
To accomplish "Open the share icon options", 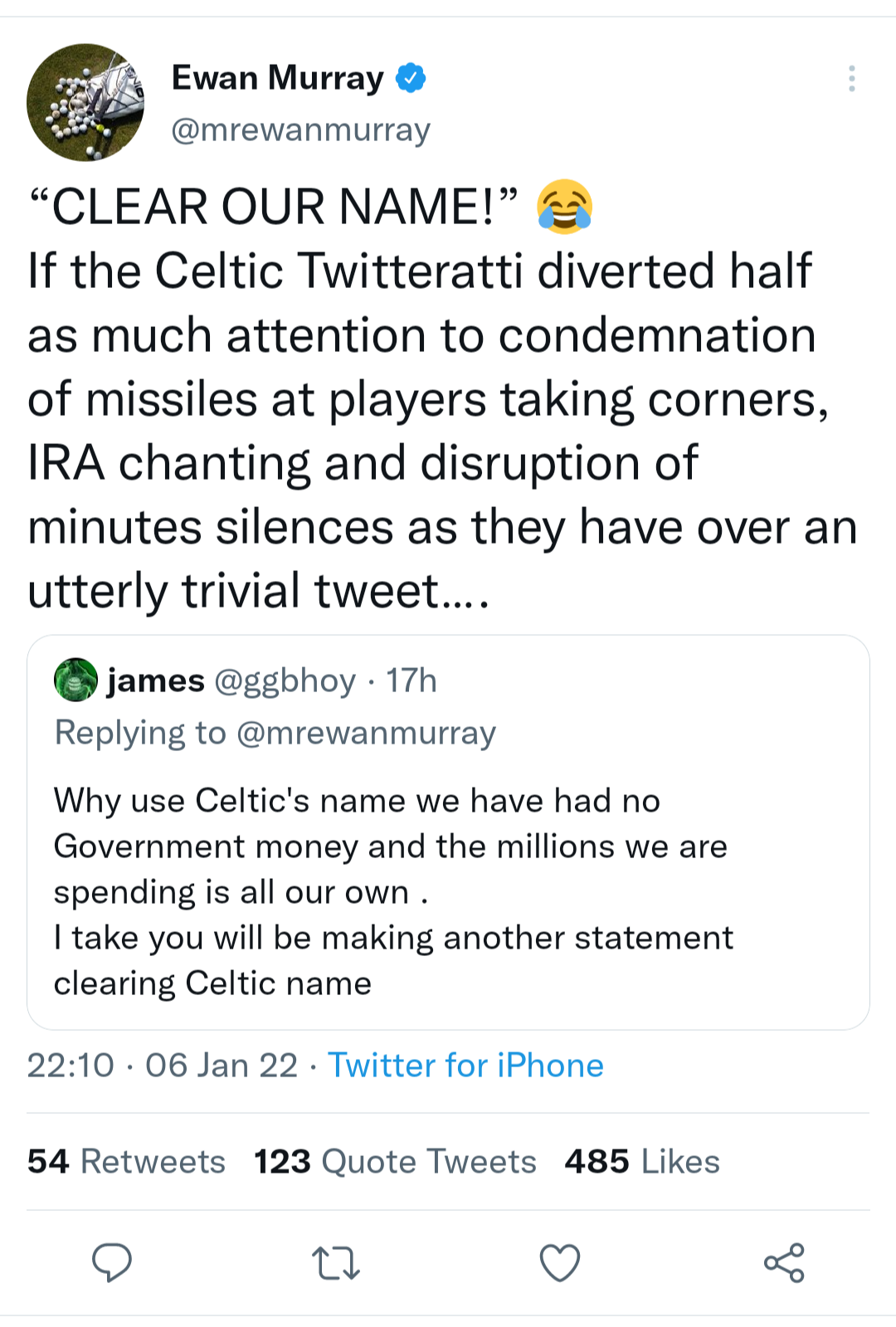I will click(784, 1262).
